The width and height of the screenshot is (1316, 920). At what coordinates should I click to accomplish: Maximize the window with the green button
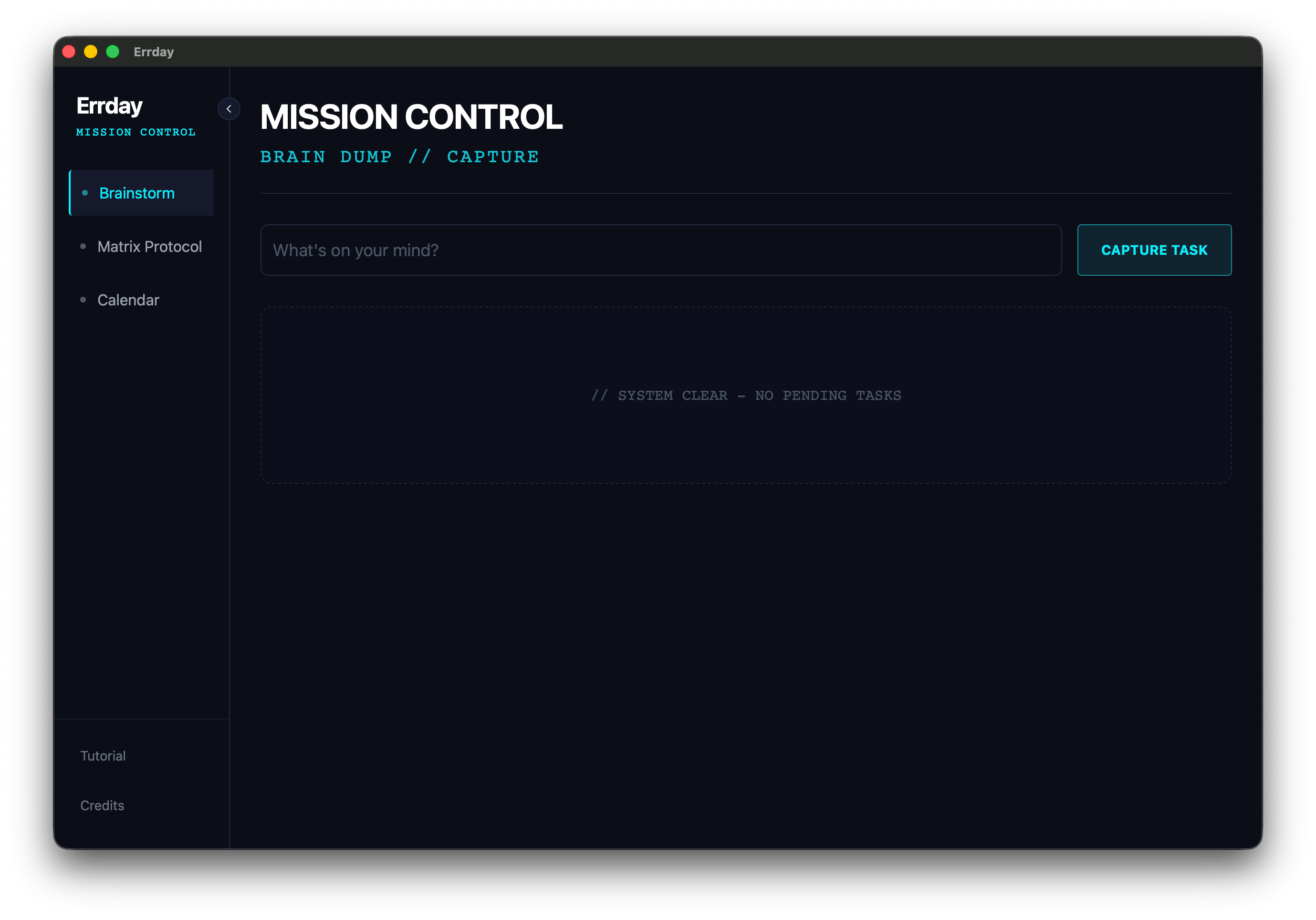point(113,52)
